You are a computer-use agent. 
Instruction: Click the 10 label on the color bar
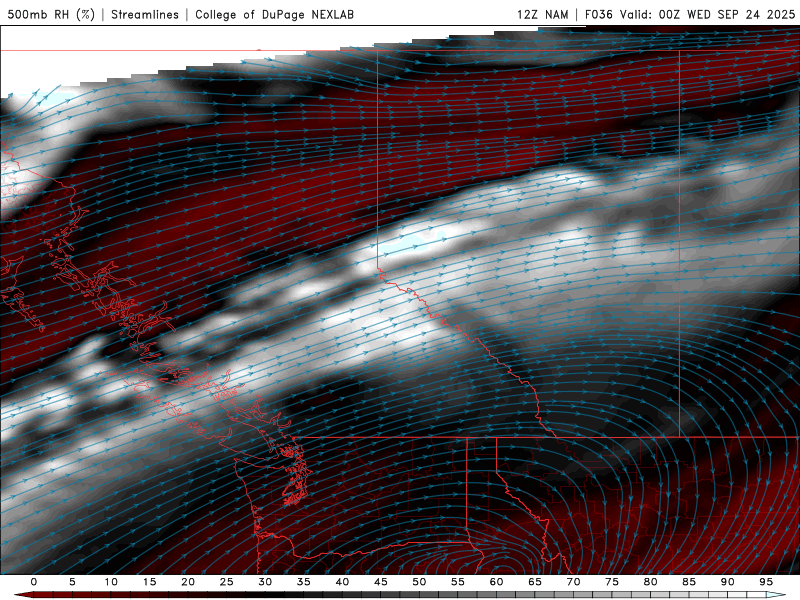(x=111, y=582)
